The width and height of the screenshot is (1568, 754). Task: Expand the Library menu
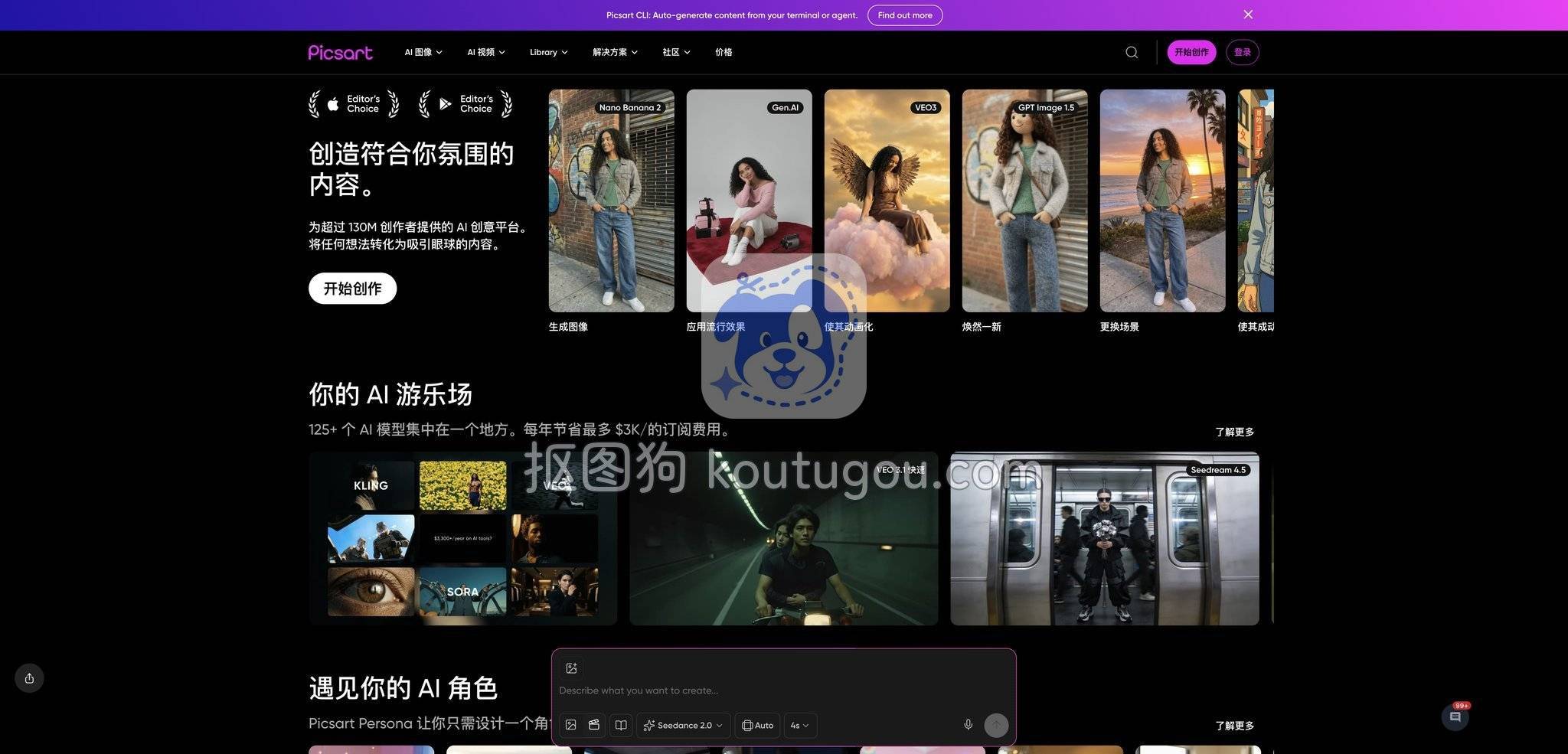[549, 52]
